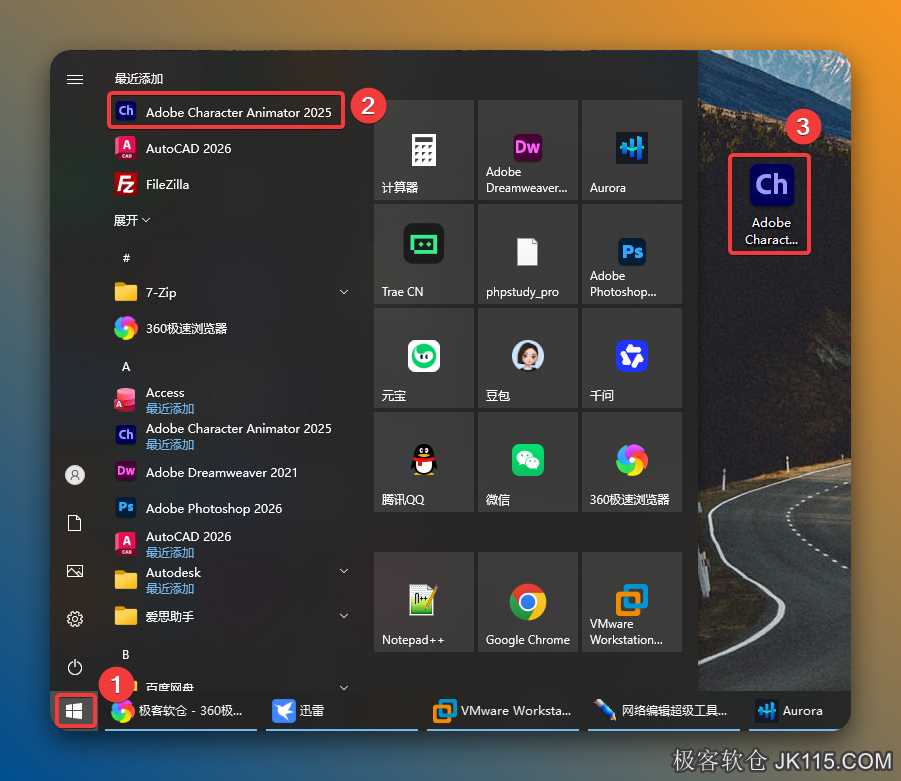
Task: Switch to 迅雷 in the taskbar
Action: click(341, 711)
